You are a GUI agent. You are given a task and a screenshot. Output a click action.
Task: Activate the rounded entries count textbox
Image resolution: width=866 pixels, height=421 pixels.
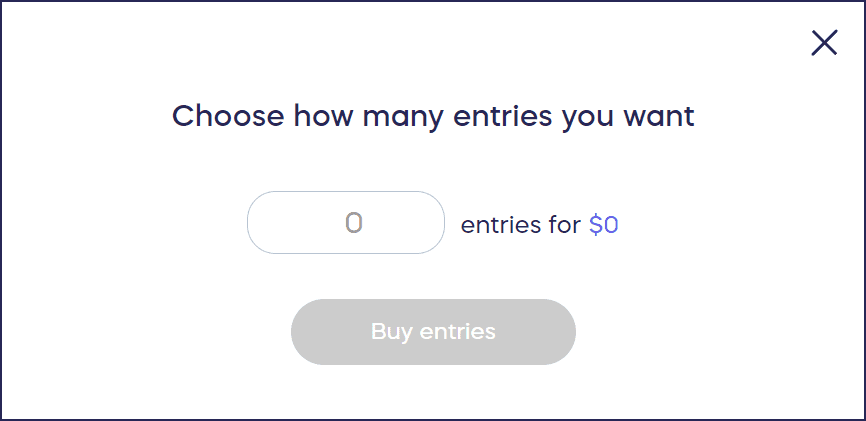tap(346, 223)
